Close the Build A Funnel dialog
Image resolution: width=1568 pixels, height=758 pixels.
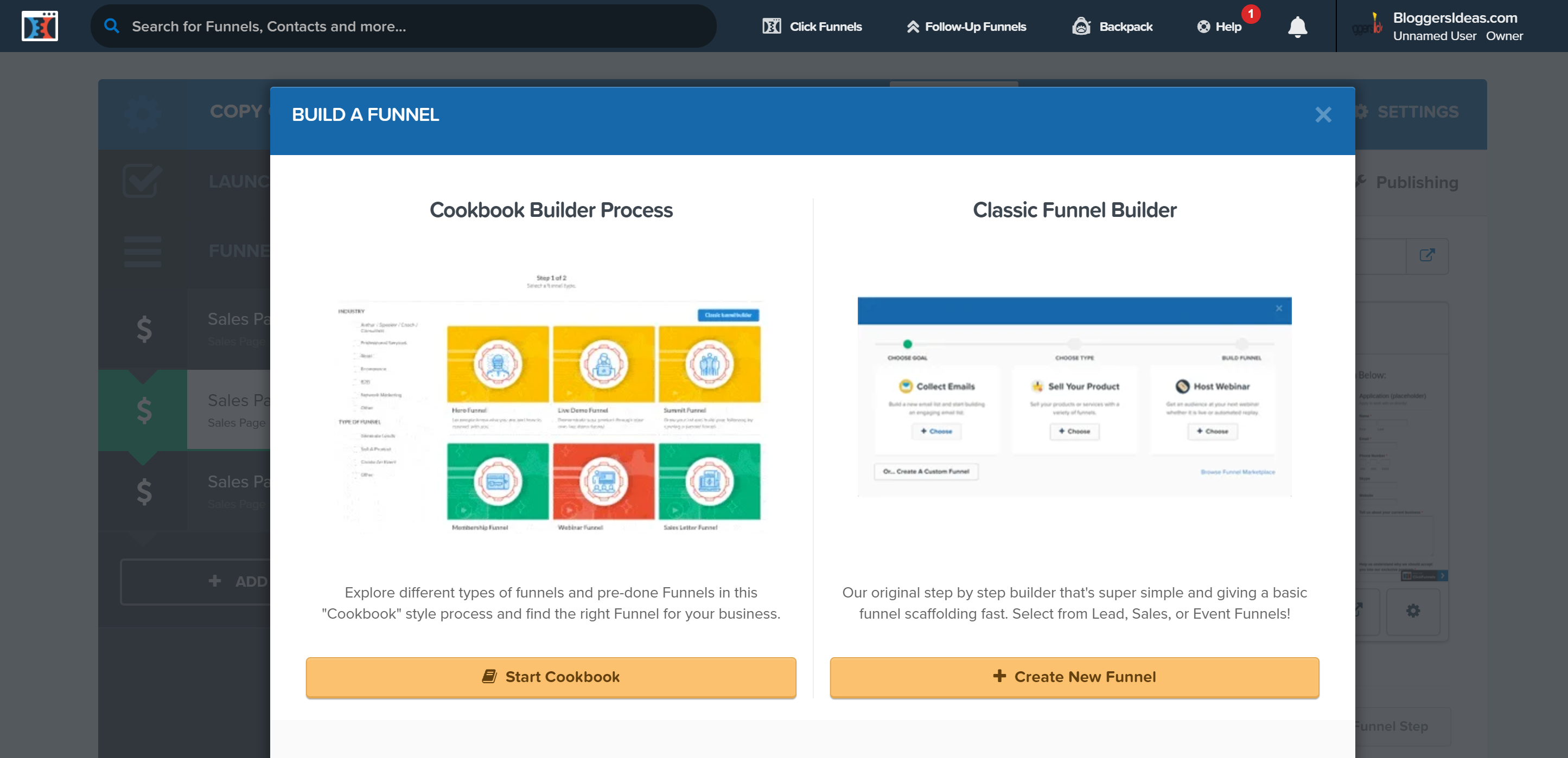tap(1323, 114)
